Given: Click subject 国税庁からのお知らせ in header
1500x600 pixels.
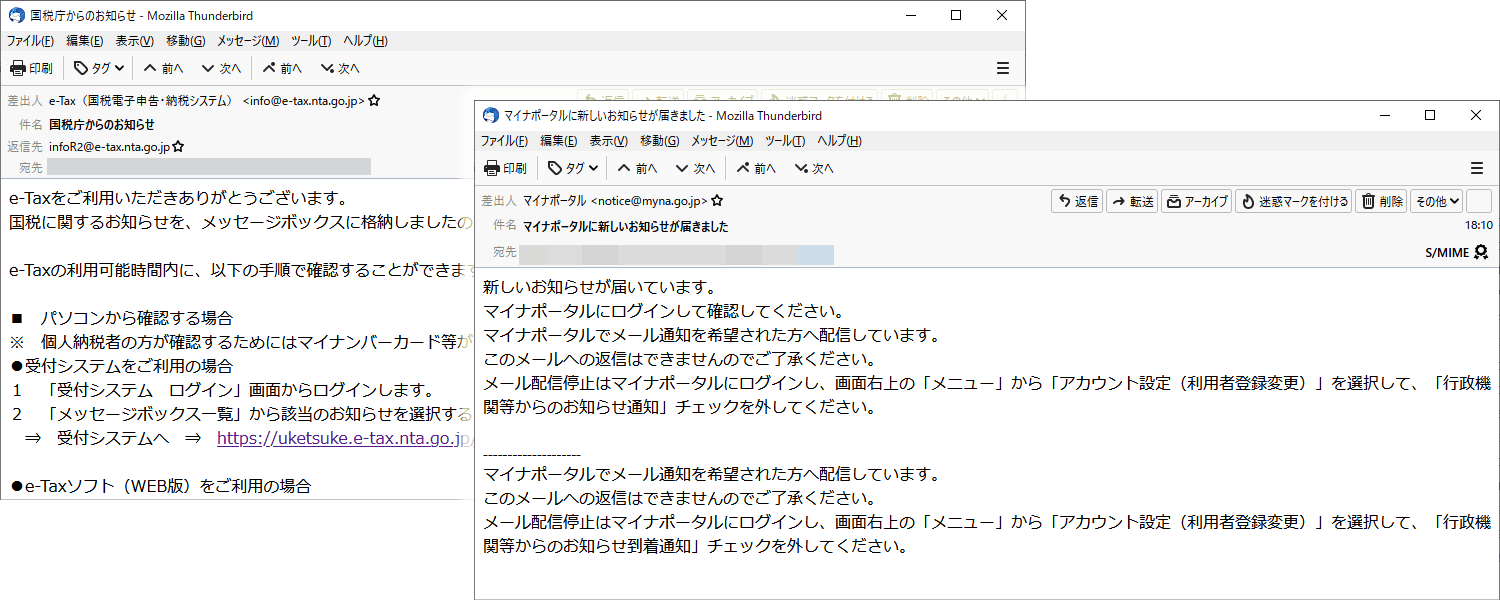Looking at the screenshot, I should click(102, 125).
